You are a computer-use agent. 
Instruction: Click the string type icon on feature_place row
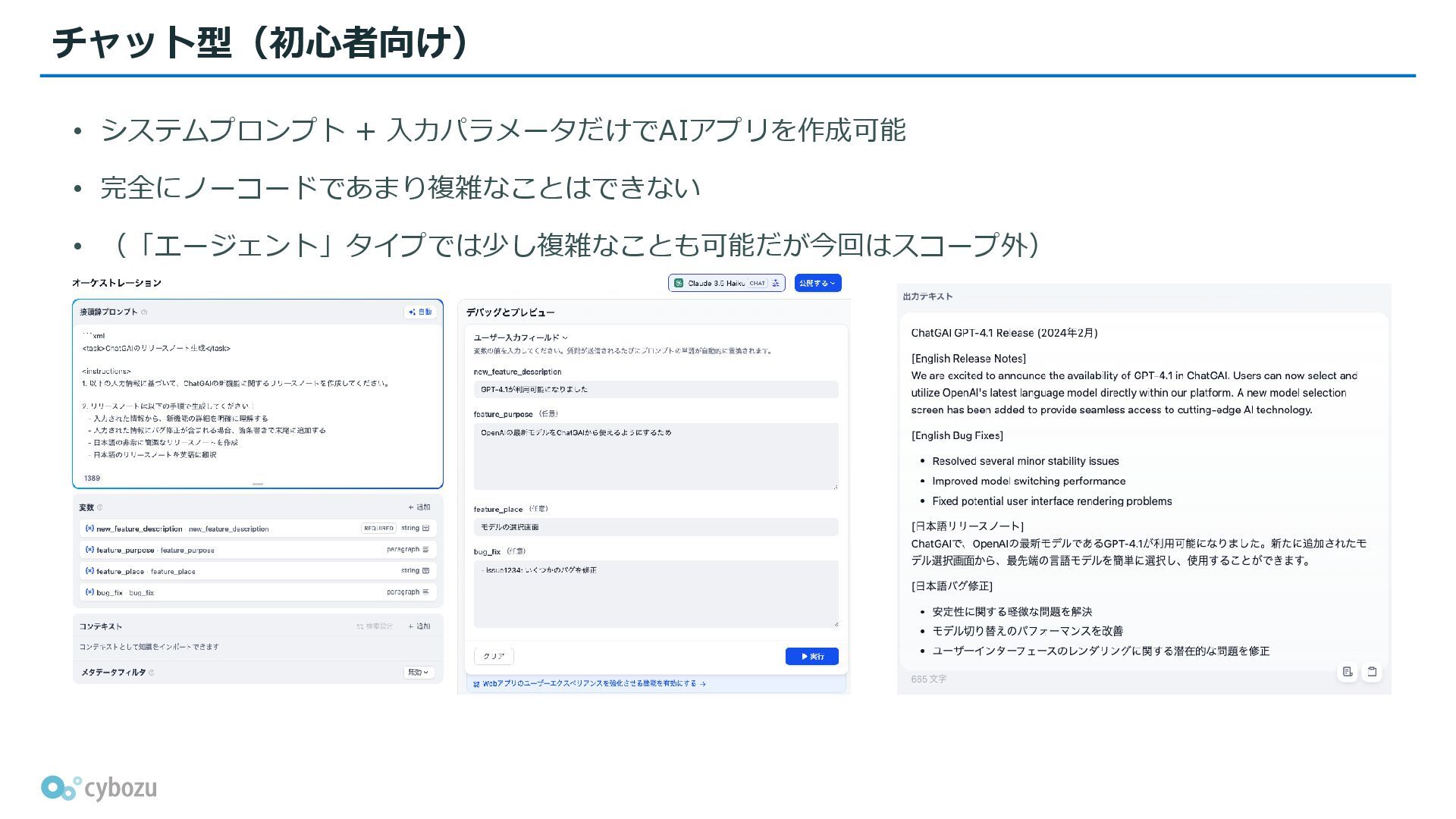(x=425, y=570)
